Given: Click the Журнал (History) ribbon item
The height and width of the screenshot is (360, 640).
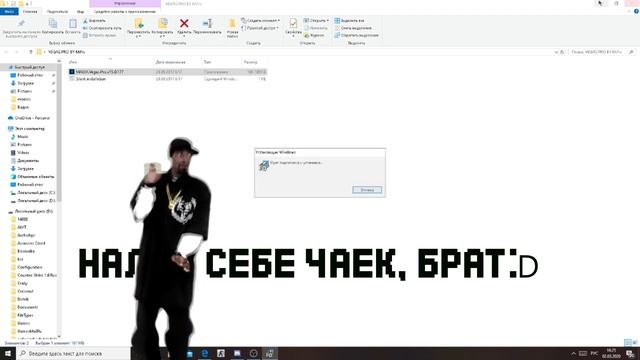Looking at the screenshot, I should point(314,36).
